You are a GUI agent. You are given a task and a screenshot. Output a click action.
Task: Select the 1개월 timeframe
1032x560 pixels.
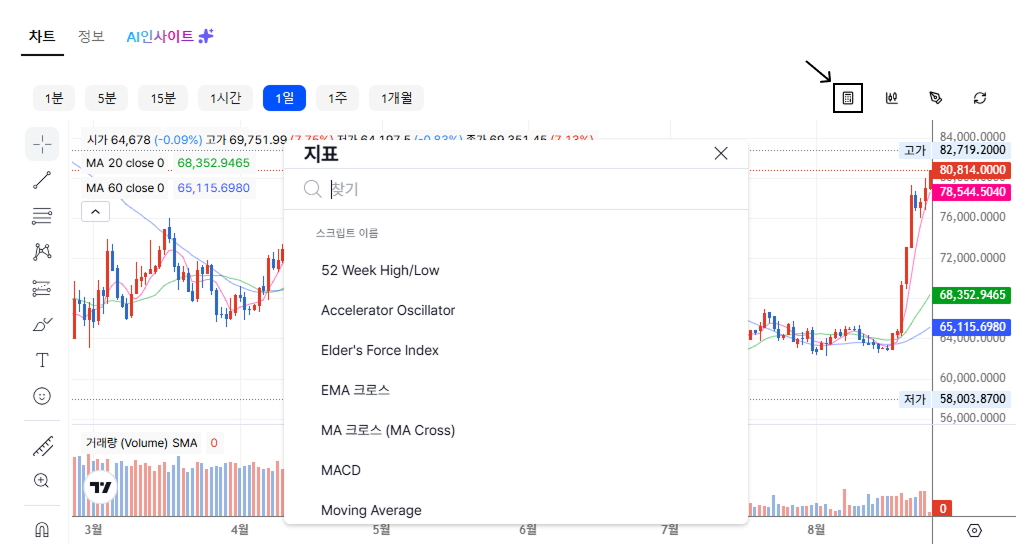pos(397,98)
